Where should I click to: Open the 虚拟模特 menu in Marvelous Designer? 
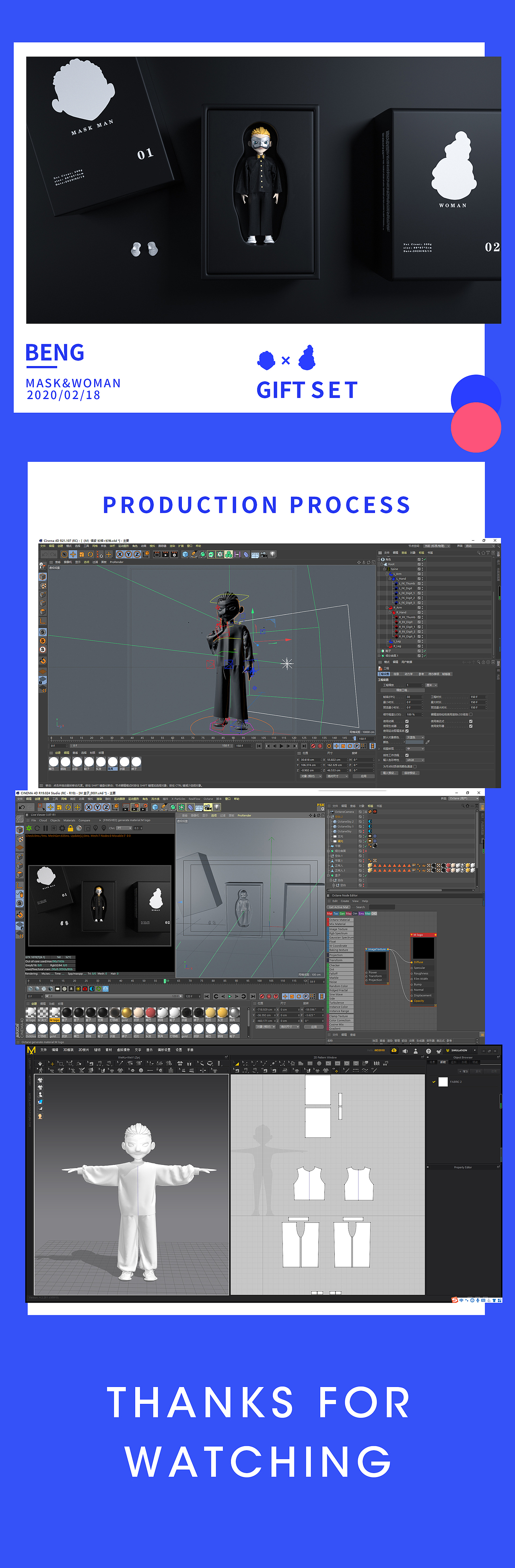[123, 1050]
